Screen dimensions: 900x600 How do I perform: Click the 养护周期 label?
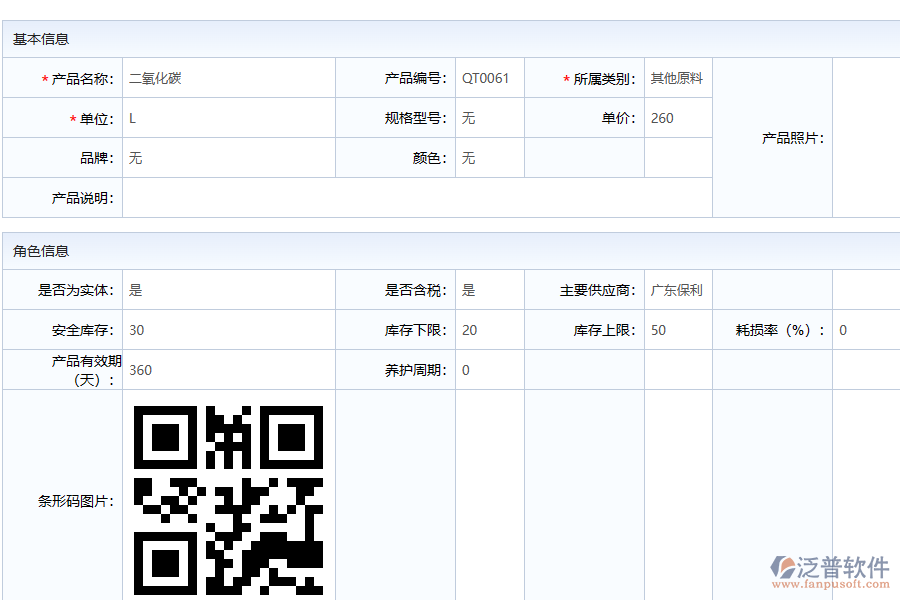point(416,370)
